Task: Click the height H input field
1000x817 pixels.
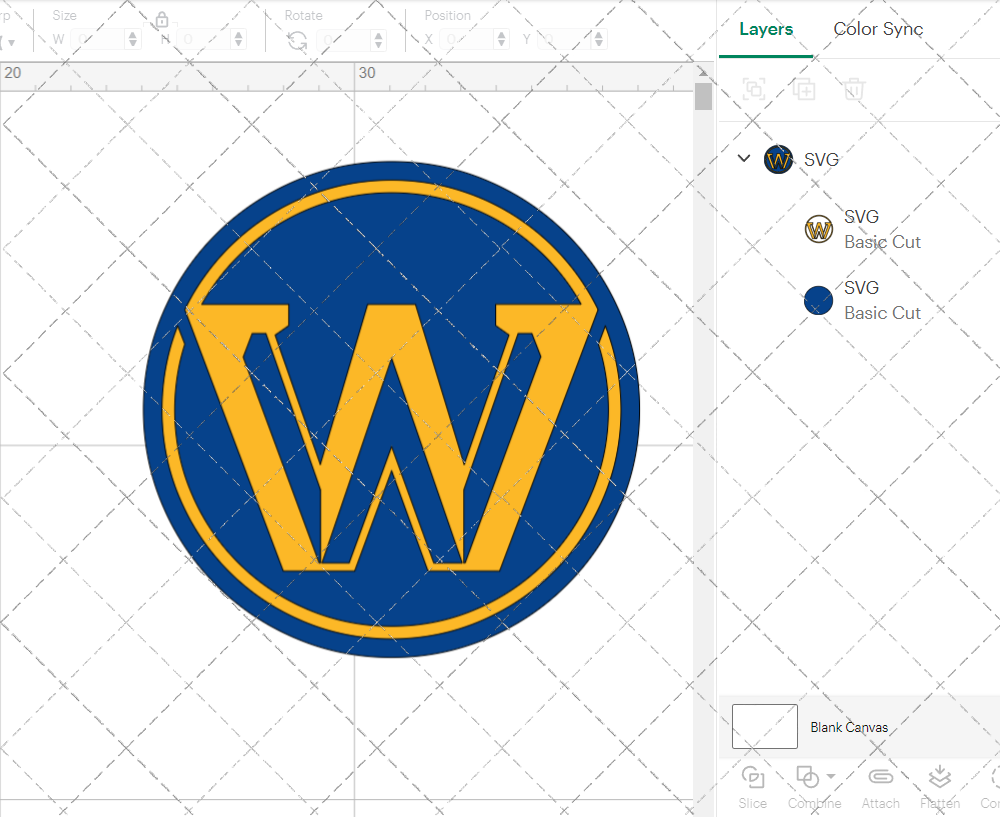Action: point(204,40)
